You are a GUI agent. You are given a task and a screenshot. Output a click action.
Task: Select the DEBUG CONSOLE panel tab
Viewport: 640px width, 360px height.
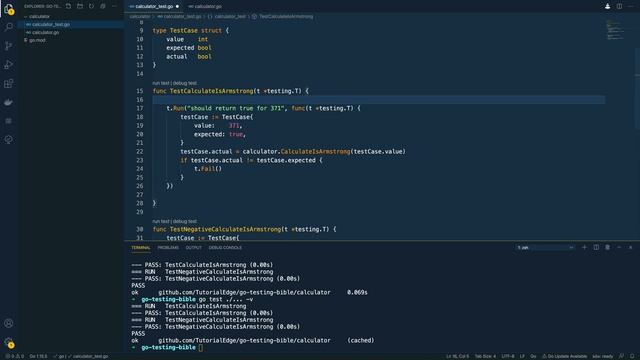click(225, 248)
